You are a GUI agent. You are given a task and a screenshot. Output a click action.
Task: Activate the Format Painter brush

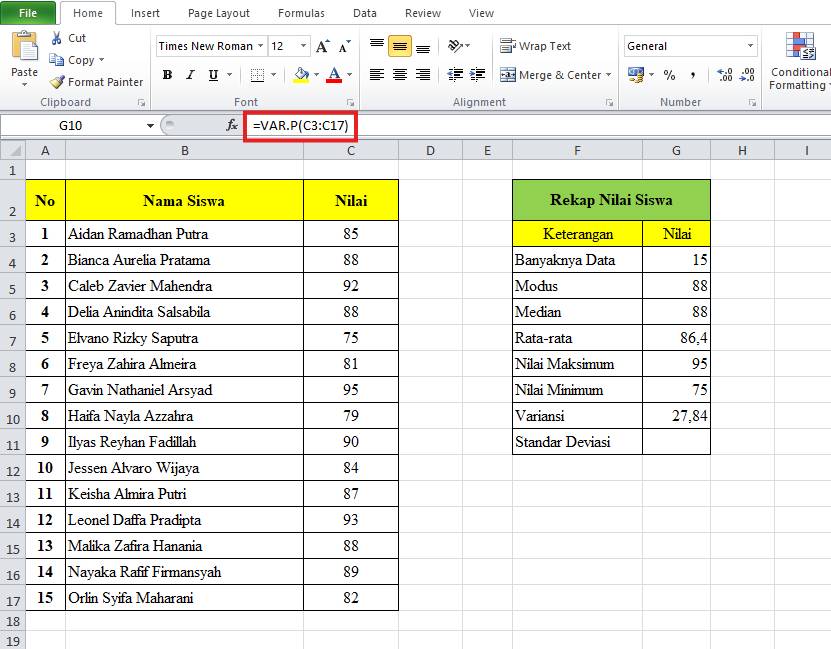[x=57, y=82]
